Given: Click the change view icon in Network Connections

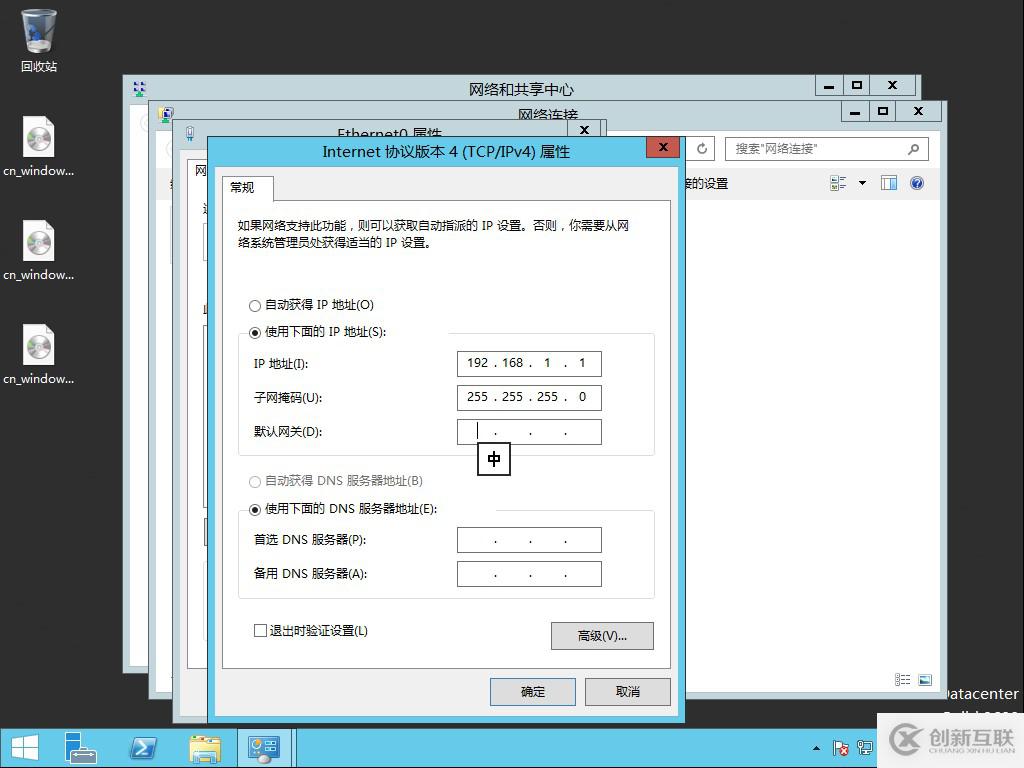Looking at the screenshot, I should [838, 184].
